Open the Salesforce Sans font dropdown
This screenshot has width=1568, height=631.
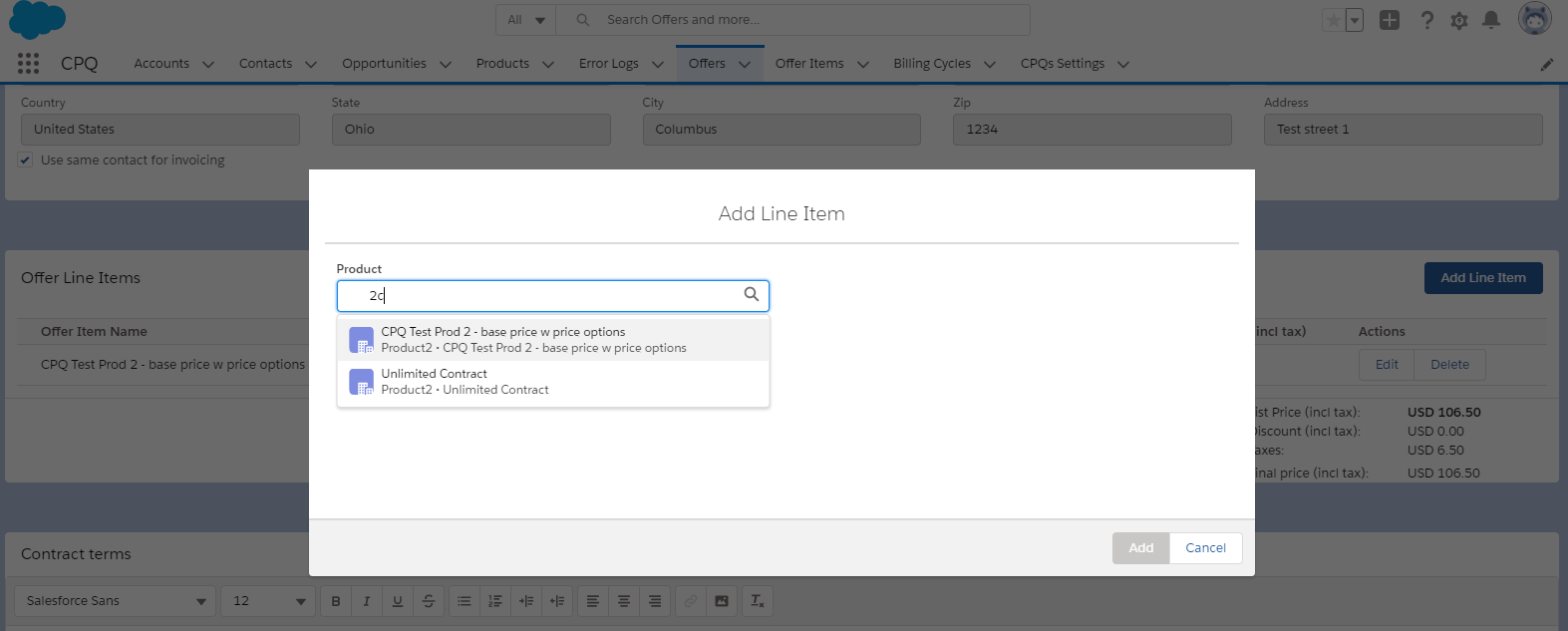115,601
